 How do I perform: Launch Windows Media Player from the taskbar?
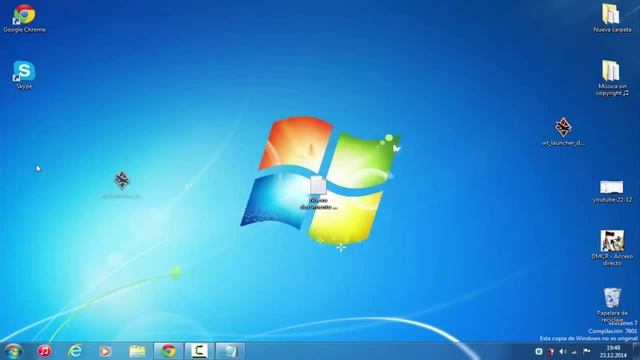106,351
